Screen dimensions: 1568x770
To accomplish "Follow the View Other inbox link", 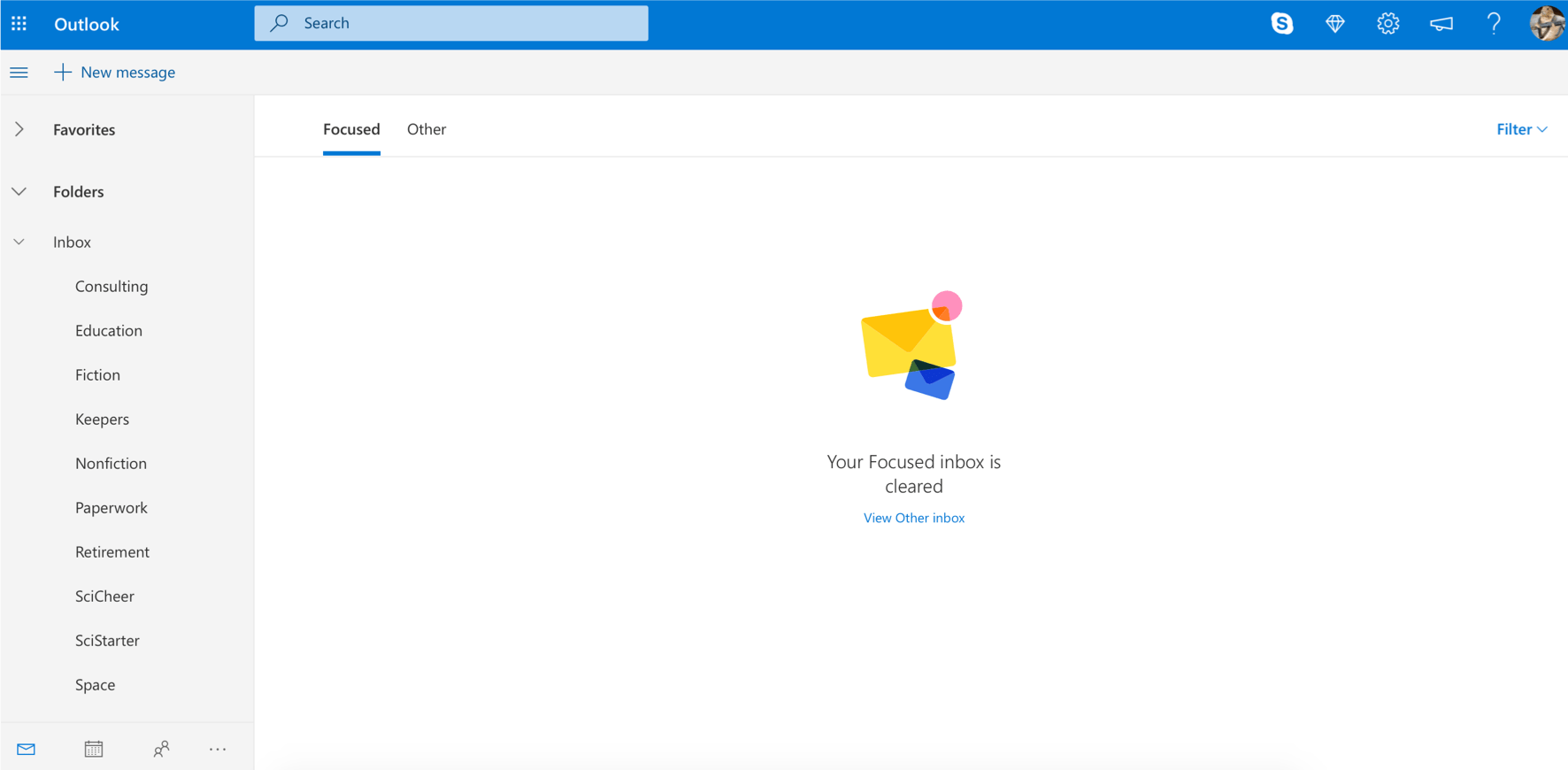I will click(x=914, y=518).
